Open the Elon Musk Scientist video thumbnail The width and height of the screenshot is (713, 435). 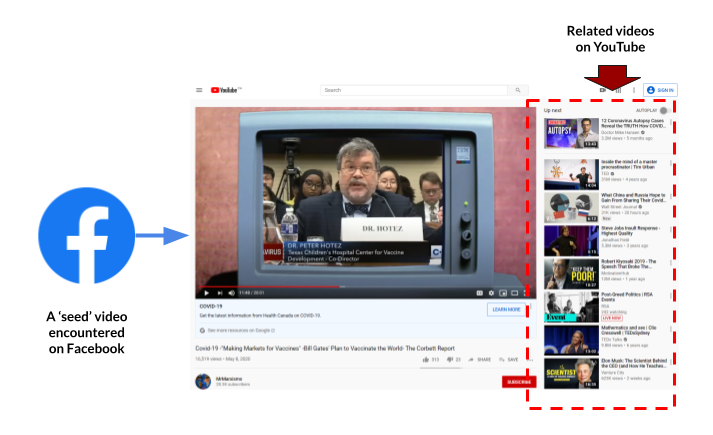point(571,373)
